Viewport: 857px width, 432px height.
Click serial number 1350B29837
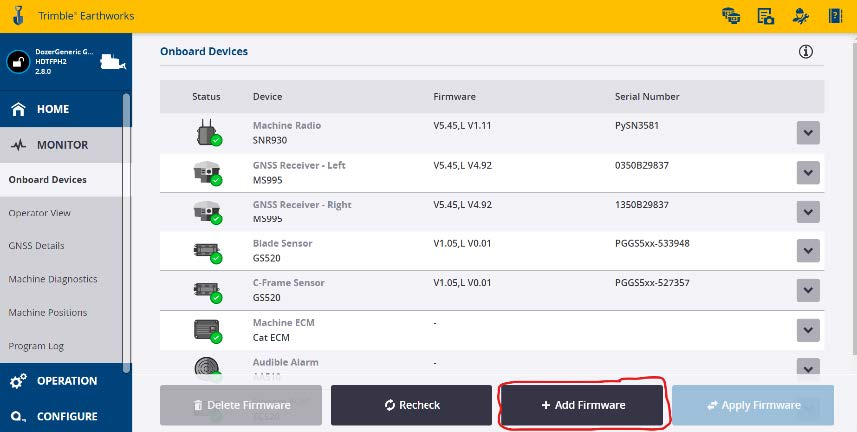[x=642, y=205]
